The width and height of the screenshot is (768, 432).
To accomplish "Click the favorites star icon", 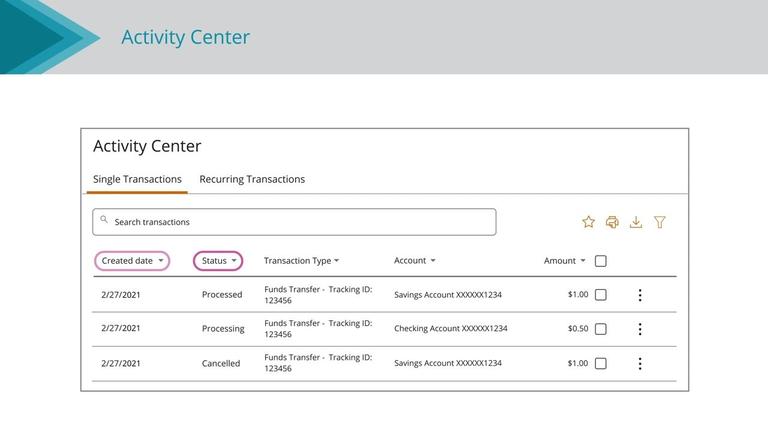I will point(588,222).
